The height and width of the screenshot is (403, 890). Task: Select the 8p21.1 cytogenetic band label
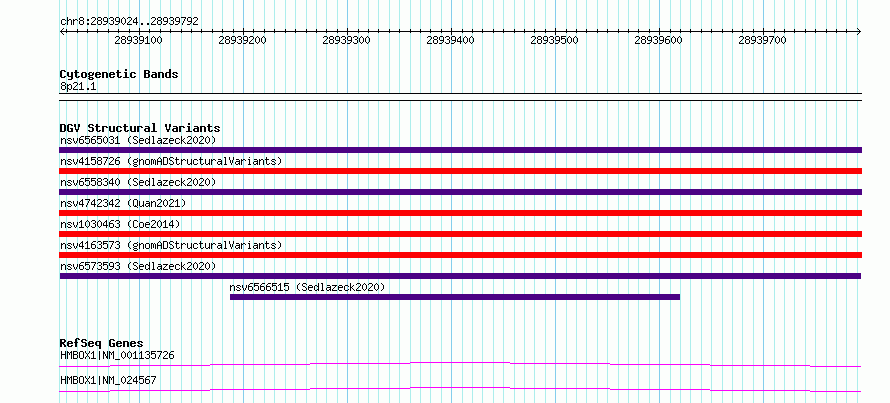(x=77, y=87)
